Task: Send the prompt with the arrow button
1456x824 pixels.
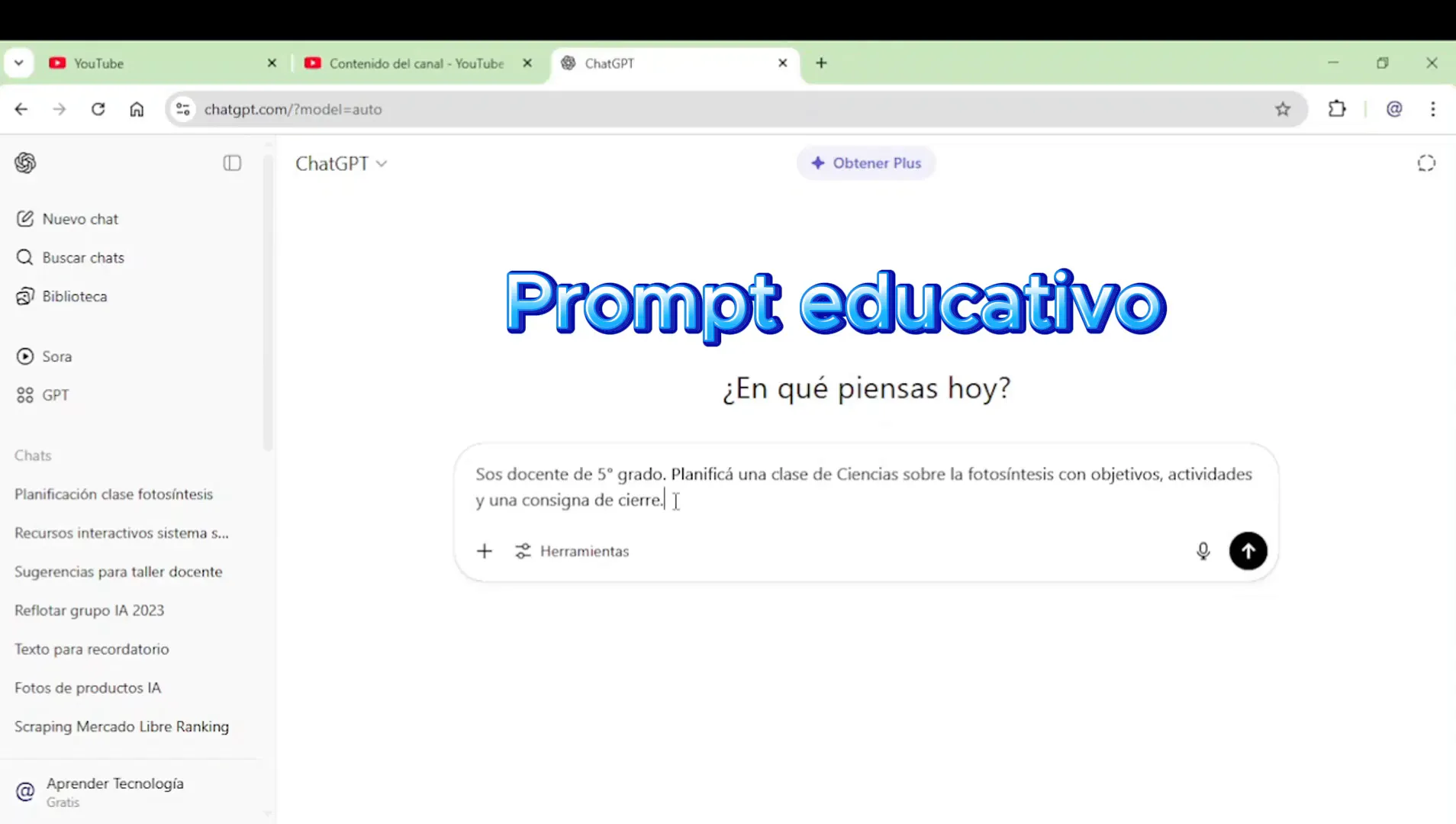Action: click(x=1248, y=551)
